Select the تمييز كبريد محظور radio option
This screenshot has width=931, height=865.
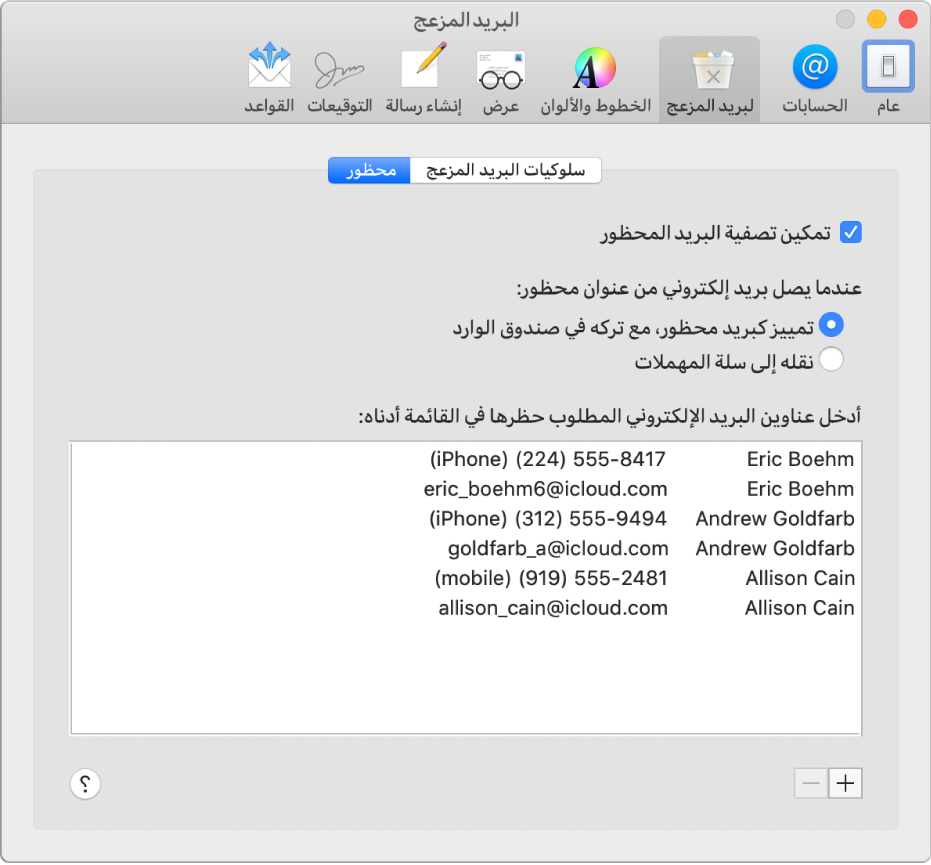tap(832, 324)
